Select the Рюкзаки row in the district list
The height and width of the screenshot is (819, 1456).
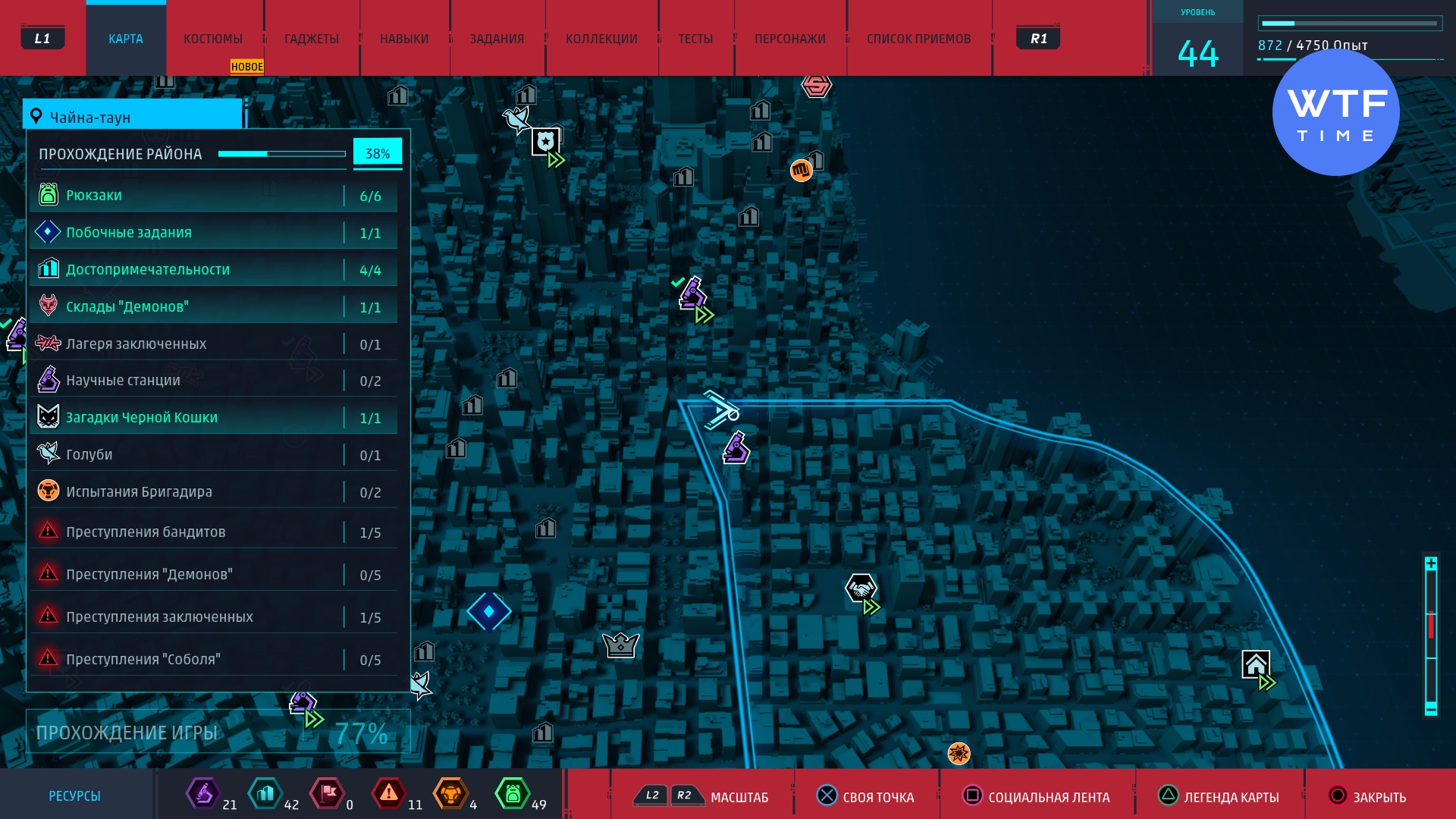click(212, 196)
